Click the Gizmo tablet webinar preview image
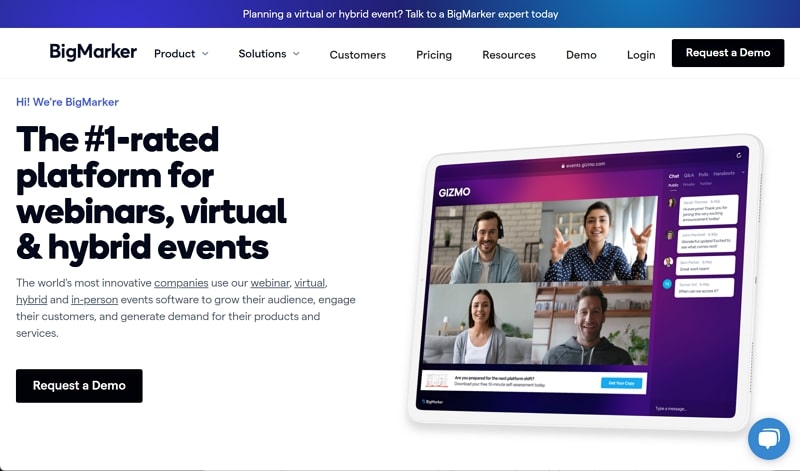Viewport: 800px width, 471px height. coord(584,282)
